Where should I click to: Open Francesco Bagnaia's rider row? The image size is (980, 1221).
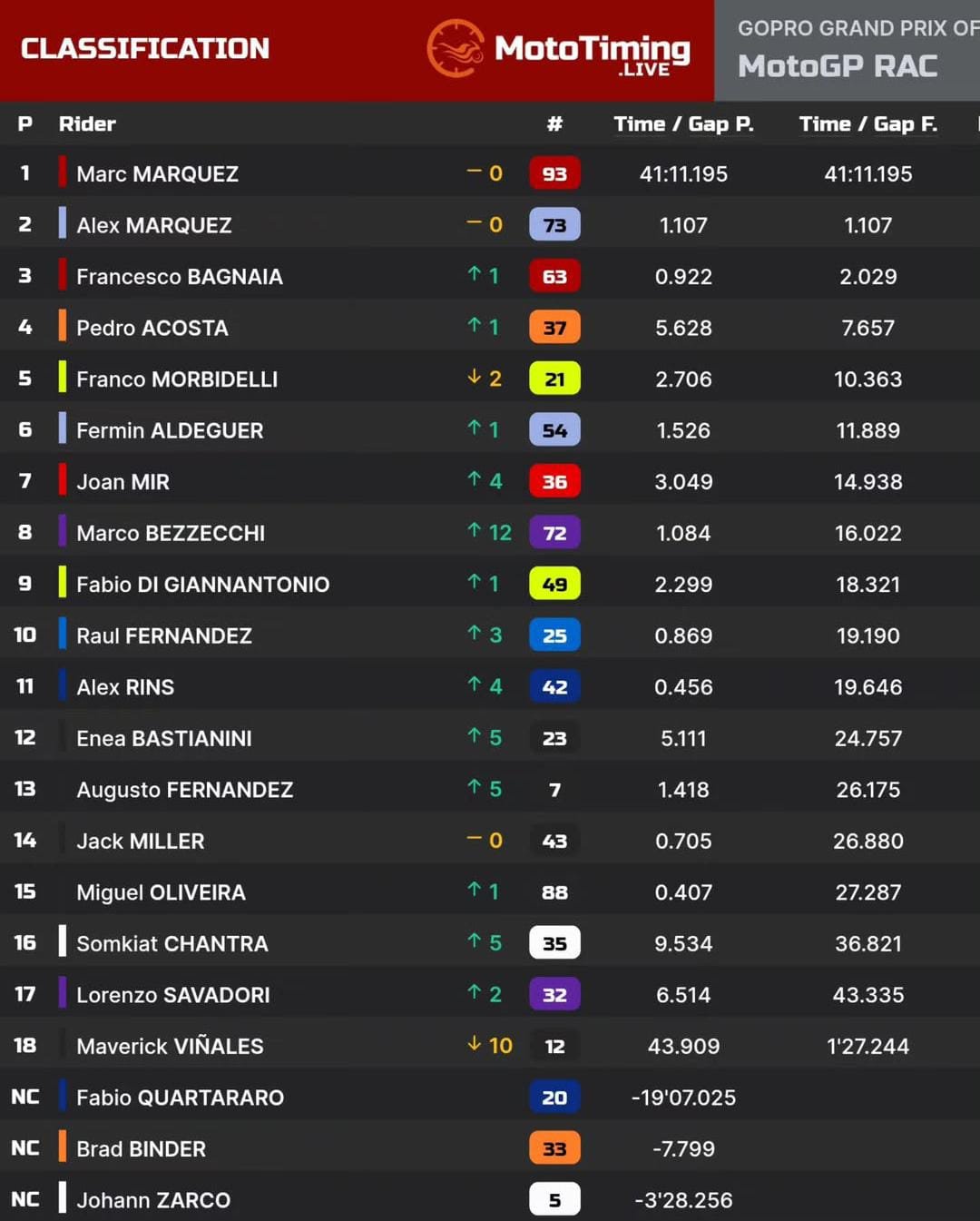pyautogui.click(x=490, y=276)
